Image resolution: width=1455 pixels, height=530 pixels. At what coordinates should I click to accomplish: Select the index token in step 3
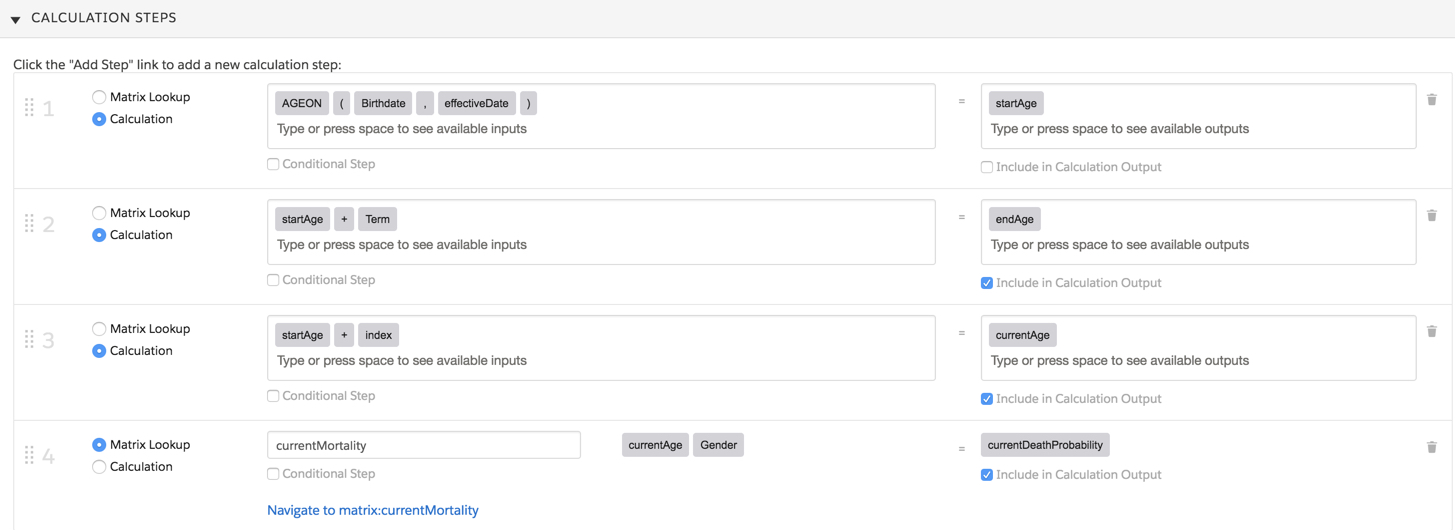(x=378, y=335)
